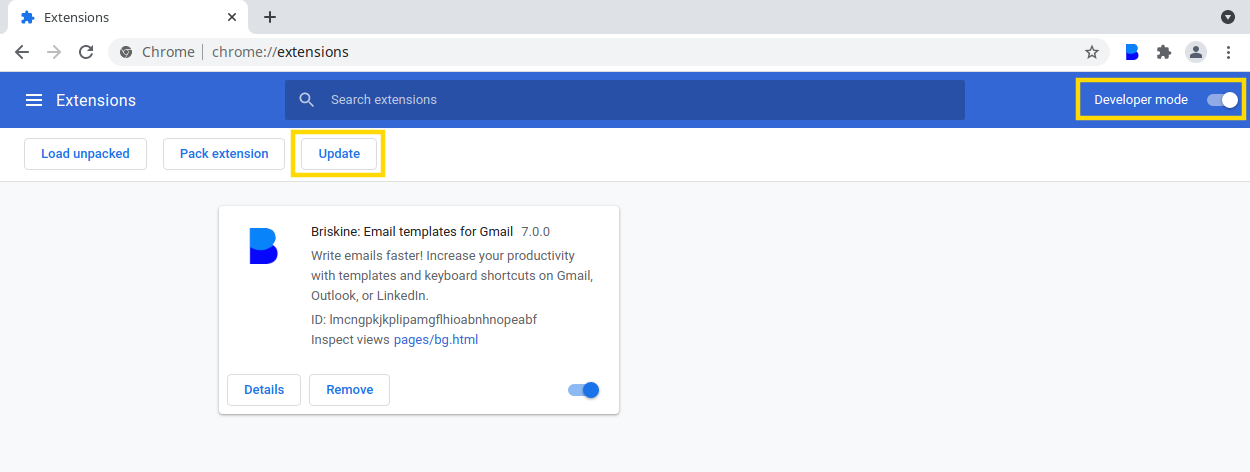This screenshot has height=472, width=1250.
Task: Click the search magnifier icon
Action: coord(307,100)
